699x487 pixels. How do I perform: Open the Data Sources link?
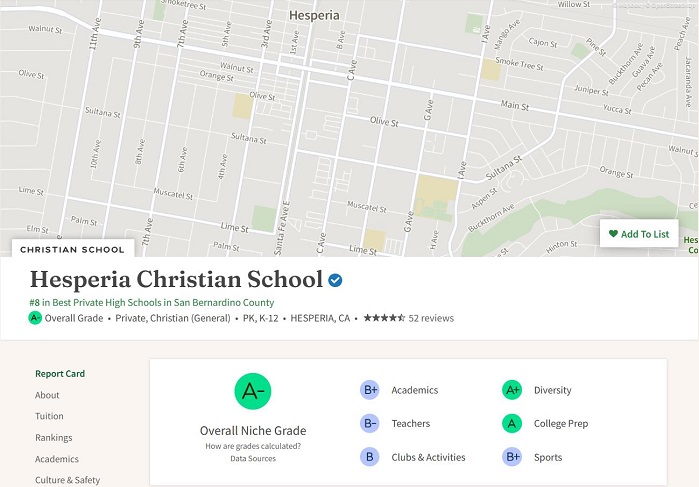[x=253, y=458]
